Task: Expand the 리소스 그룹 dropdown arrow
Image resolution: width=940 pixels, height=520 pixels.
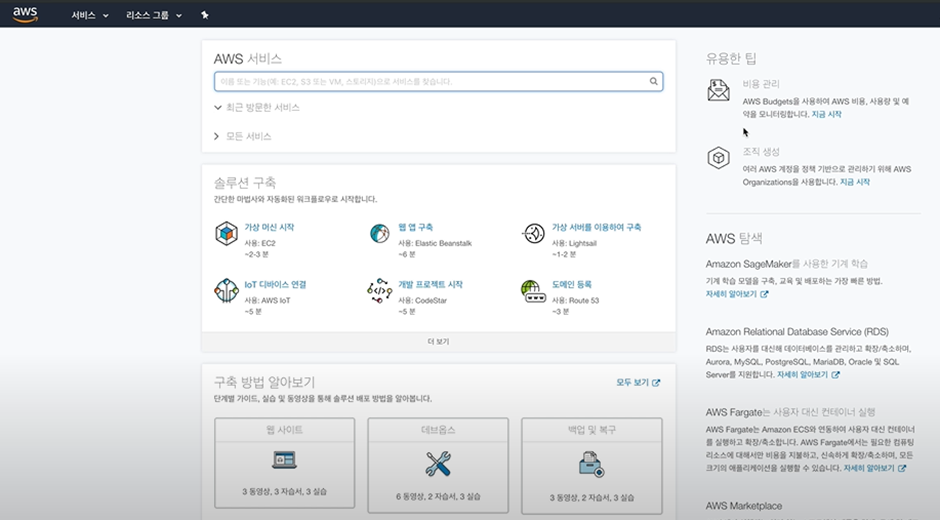Action: pos(179,16)
